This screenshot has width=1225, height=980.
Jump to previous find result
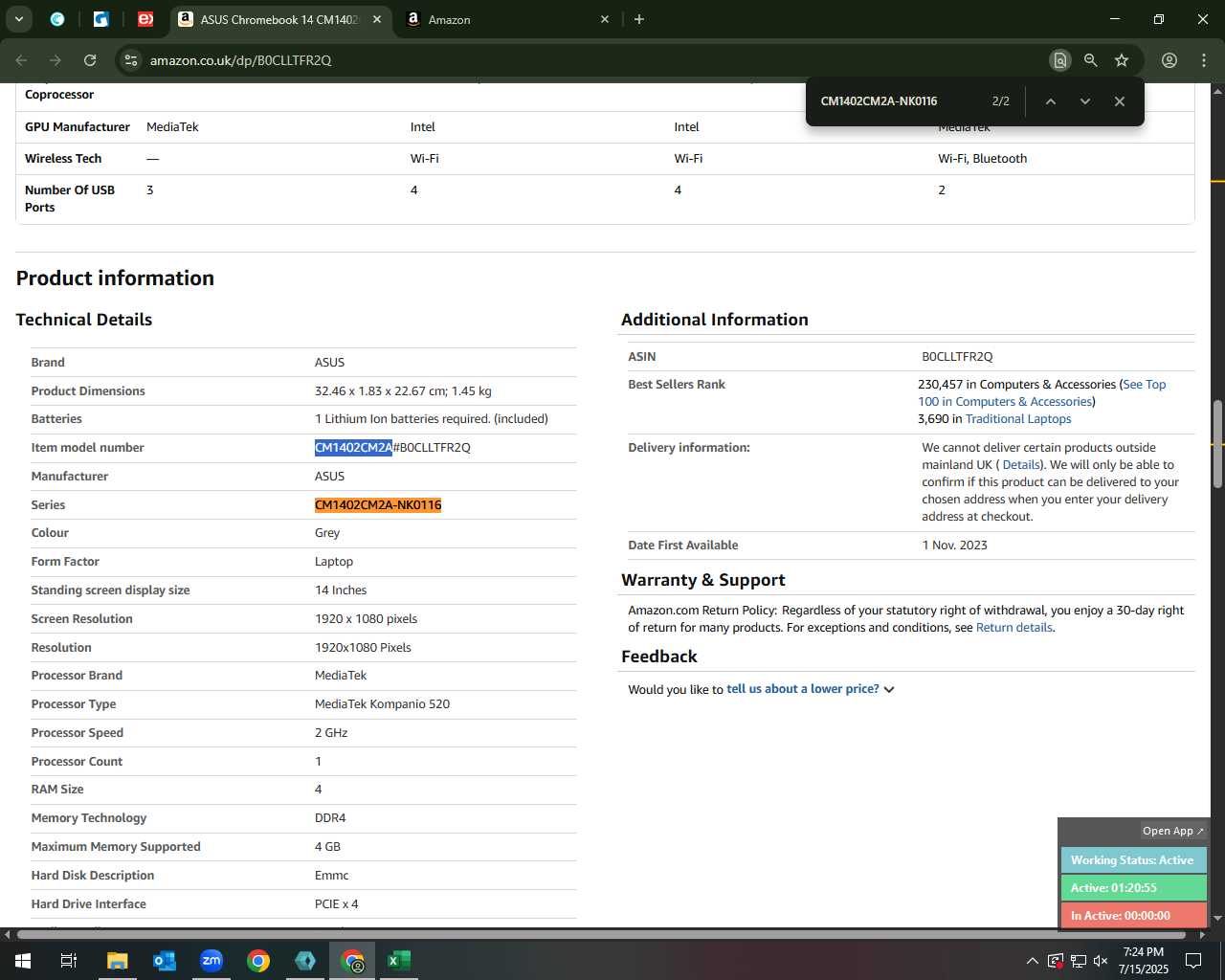pos(1050,101)
